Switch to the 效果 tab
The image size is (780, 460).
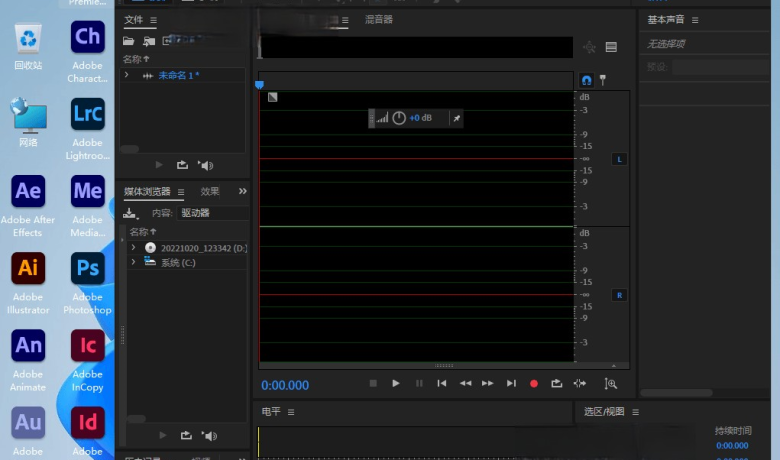coord(209,191)
